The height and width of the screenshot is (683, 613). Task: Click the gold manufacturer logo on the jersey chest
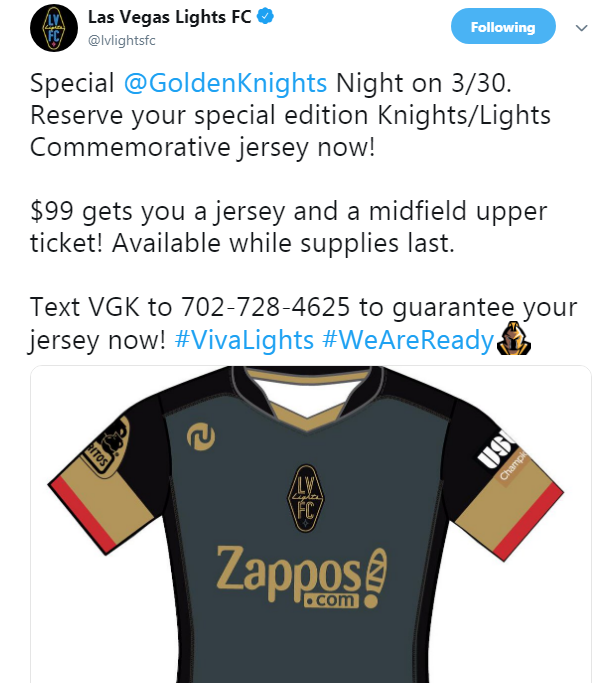(x=201, y=437)
